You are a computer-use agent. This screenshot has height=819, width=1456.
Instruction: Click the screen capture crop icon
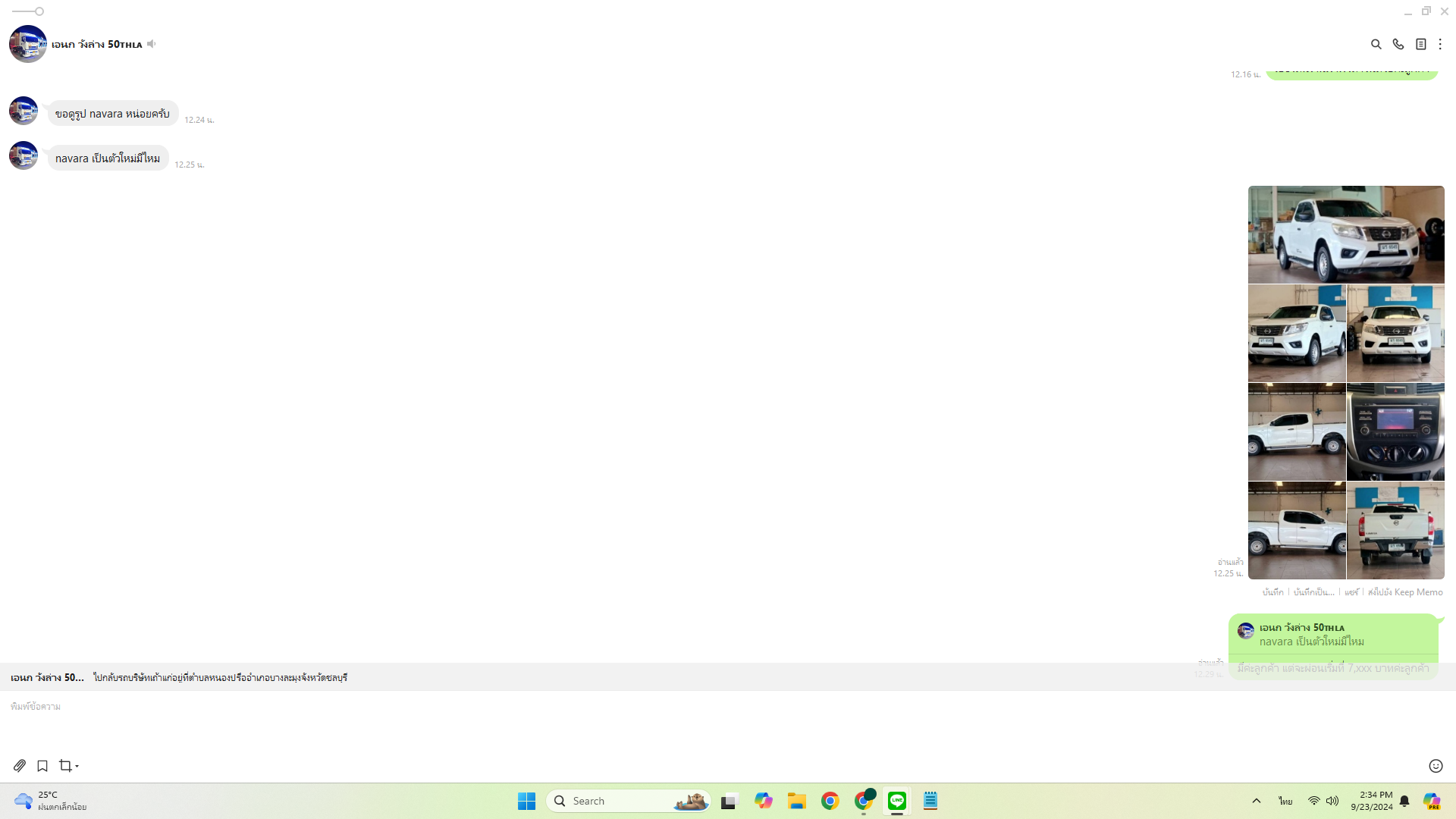pos(65,766)
